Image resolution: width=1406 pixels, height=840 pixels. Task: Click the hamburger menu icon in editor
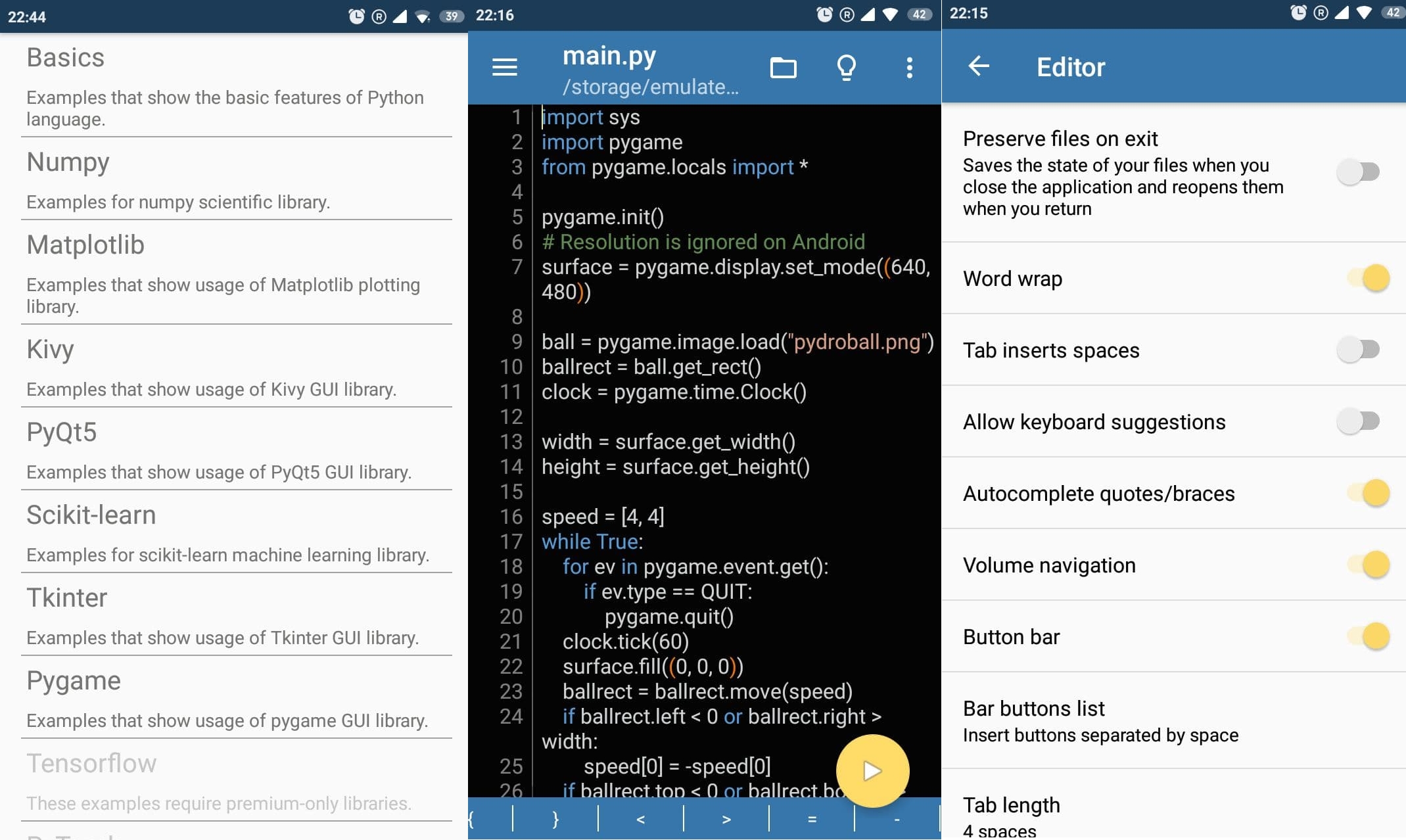click(x=504, y=66)
